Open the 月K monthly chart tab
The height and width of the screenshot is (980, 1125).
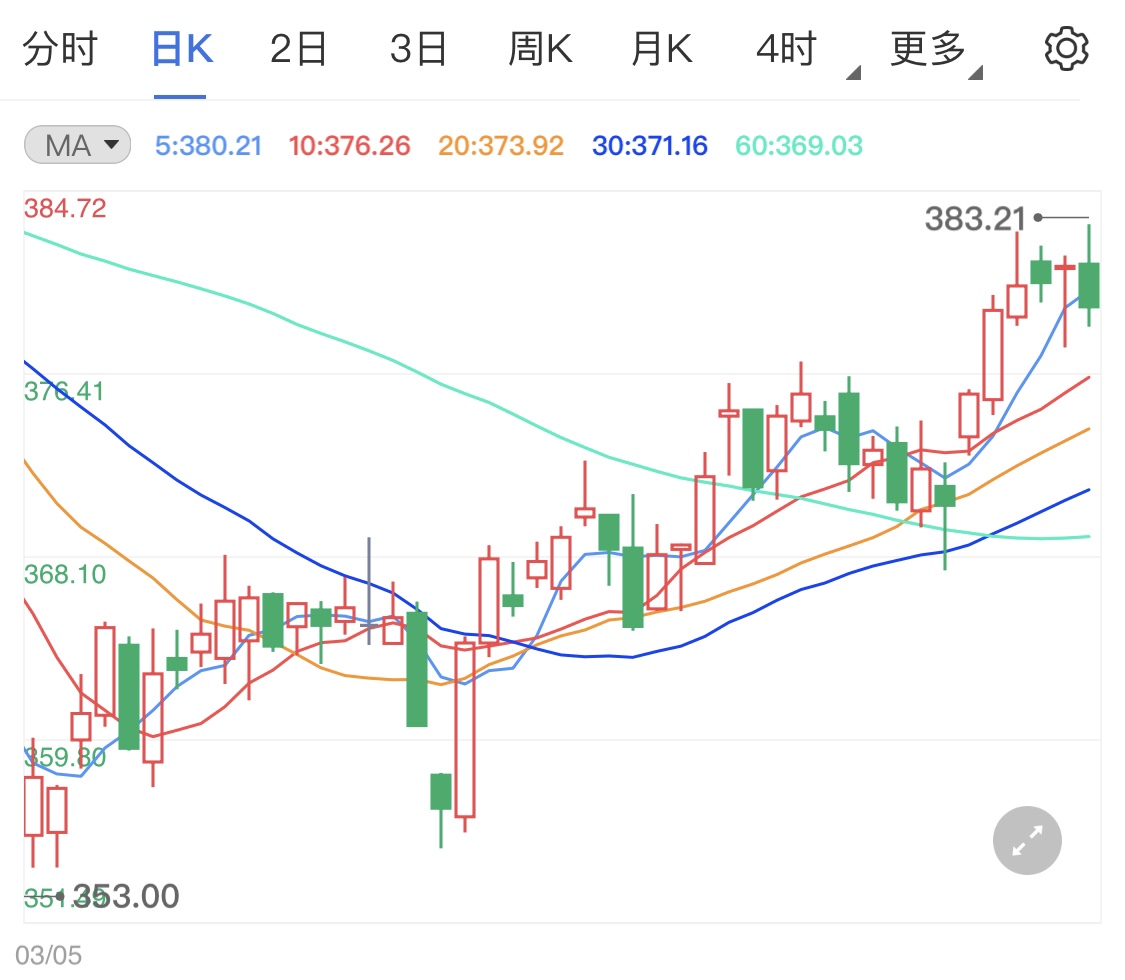tap(662, 50)
